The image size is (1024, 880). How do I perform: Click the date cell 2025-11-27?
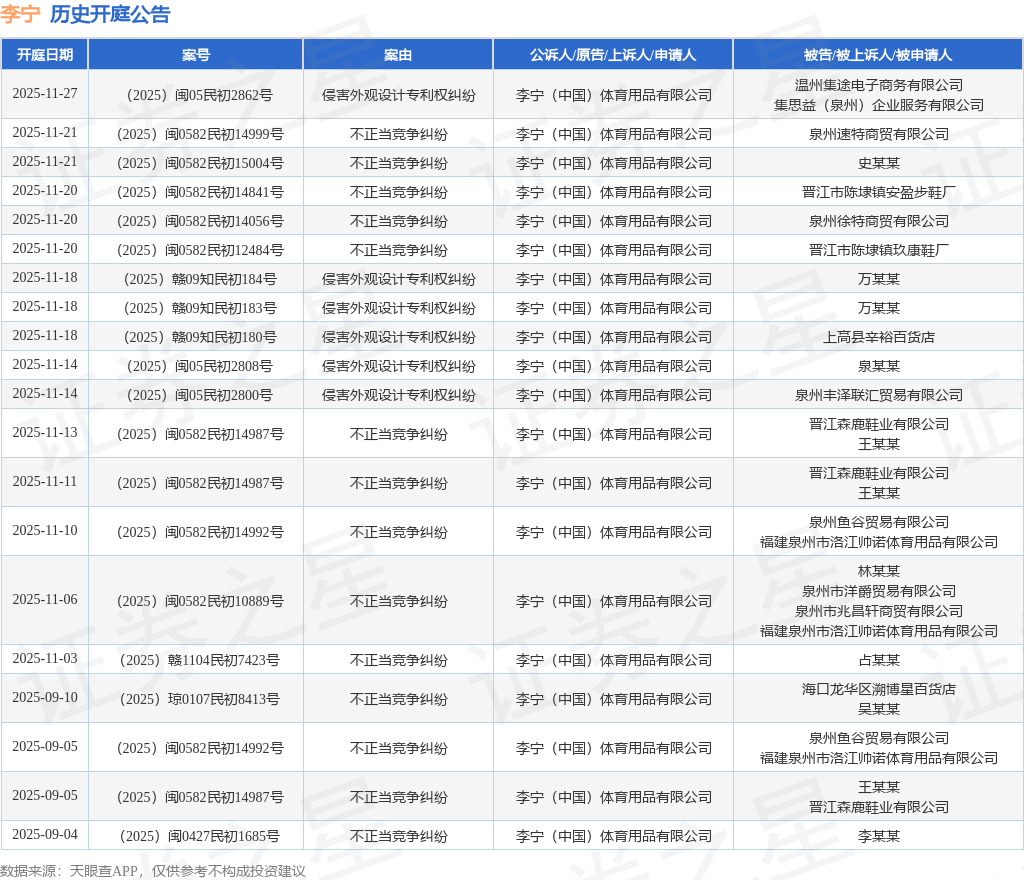pyautogui.click(x=44, y=94)
